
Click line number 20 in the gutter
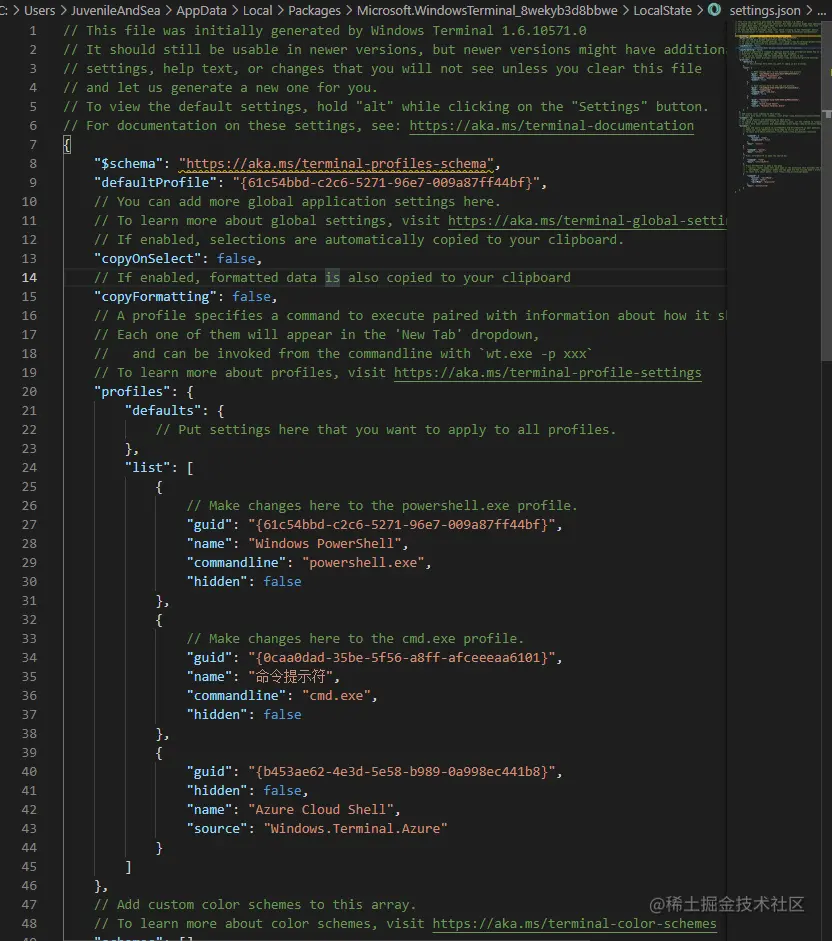pos(29,391)
